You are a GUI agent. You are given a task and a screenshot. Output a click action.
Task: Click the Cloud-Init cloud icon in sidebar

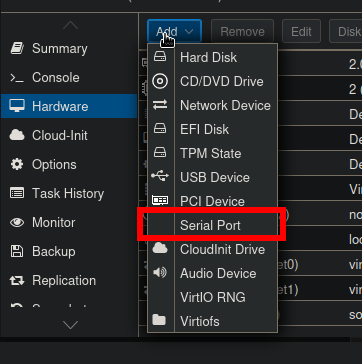[17, 135]
